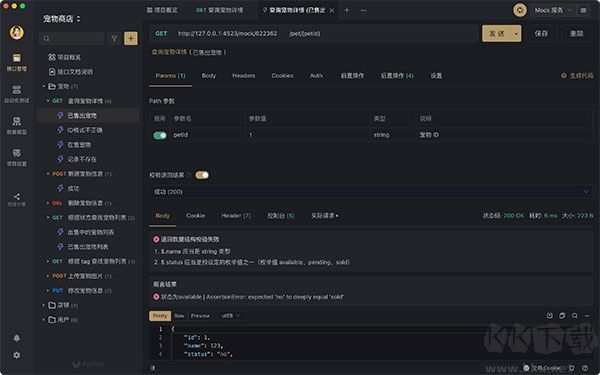The height and width of the screenshot is (375, 600).
Task: Collapse the 宠物 folder
Action: point(44,86)
